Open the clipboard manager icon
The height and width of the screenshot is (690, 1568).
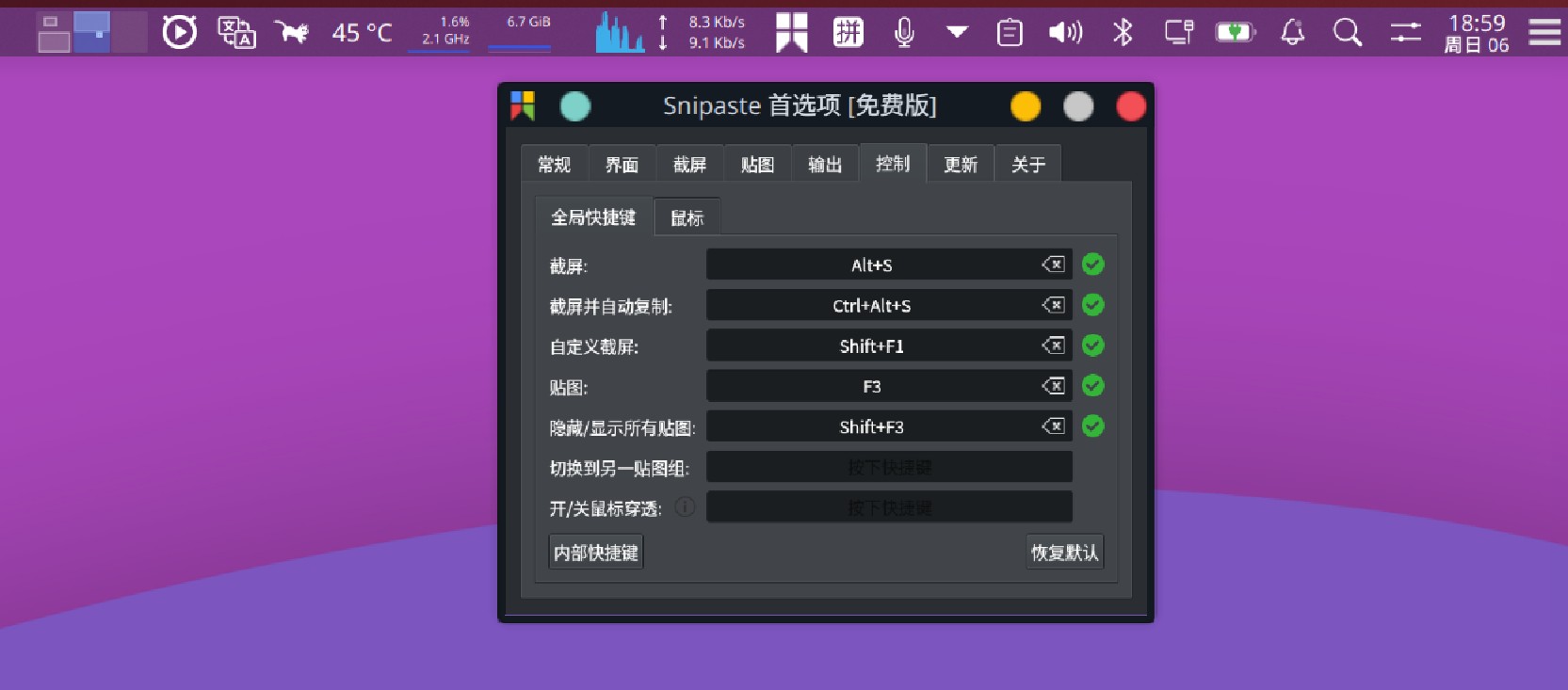point(1010,33)
